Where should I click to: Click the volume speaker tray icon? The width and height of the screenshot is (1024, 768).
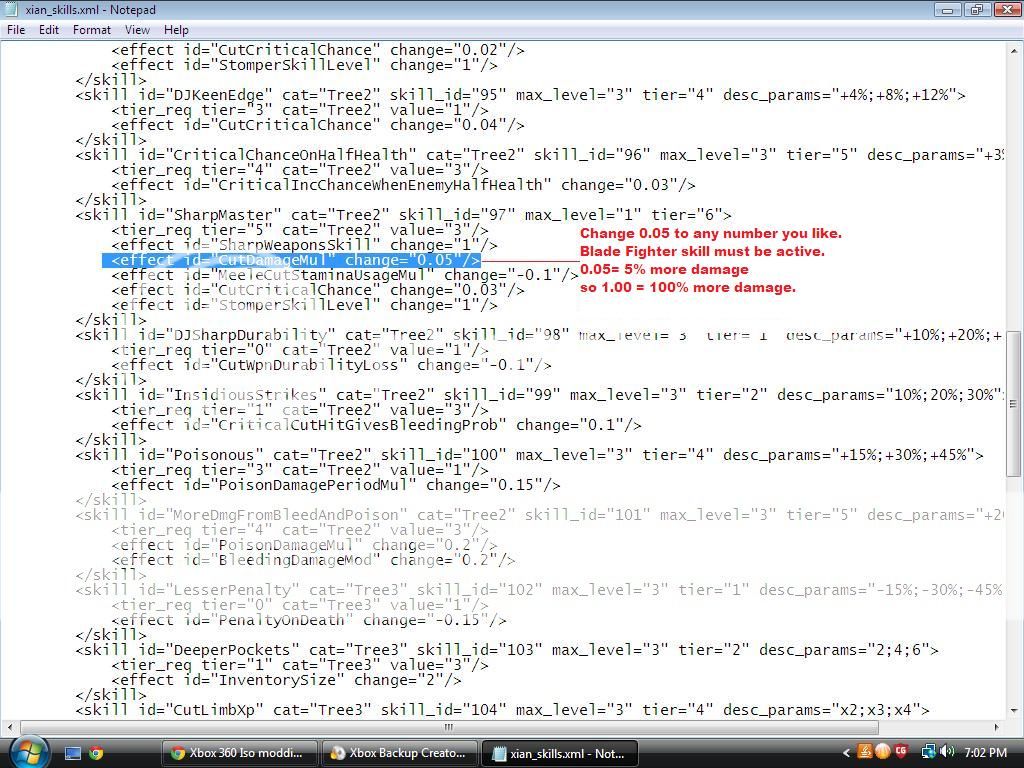(x=946, y=752)
